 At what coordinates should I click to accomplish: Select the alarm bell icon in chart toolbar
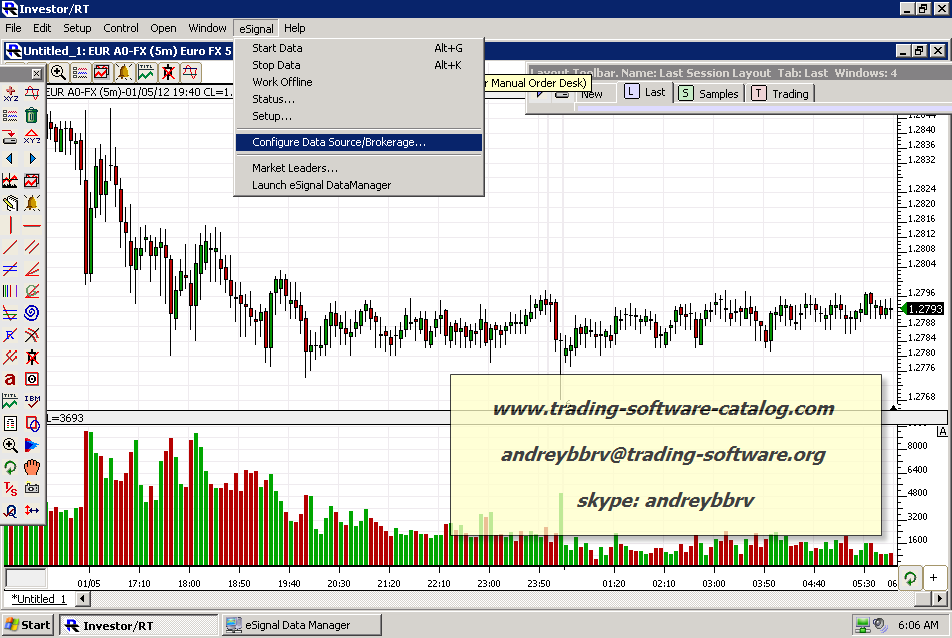124,72
